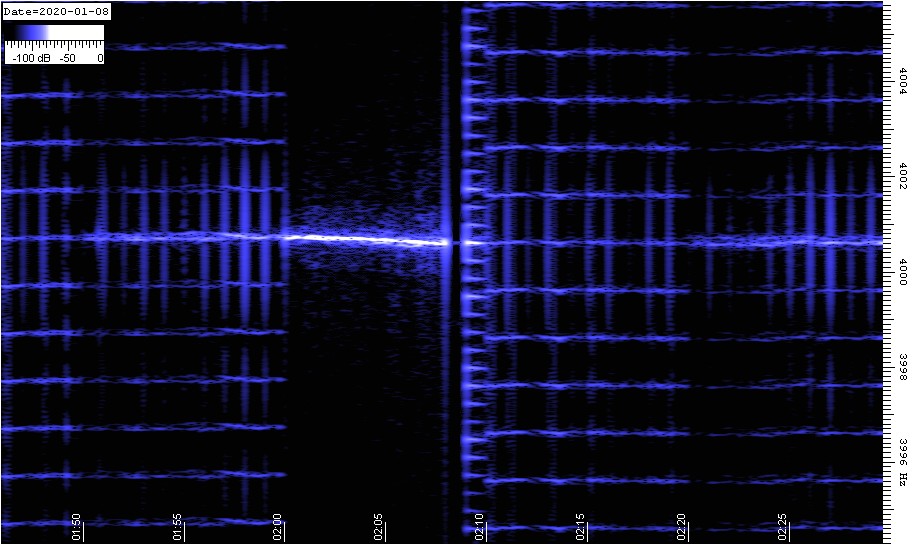Select the 02:00 time marker

pyautogui.click(x=277, y=527)
